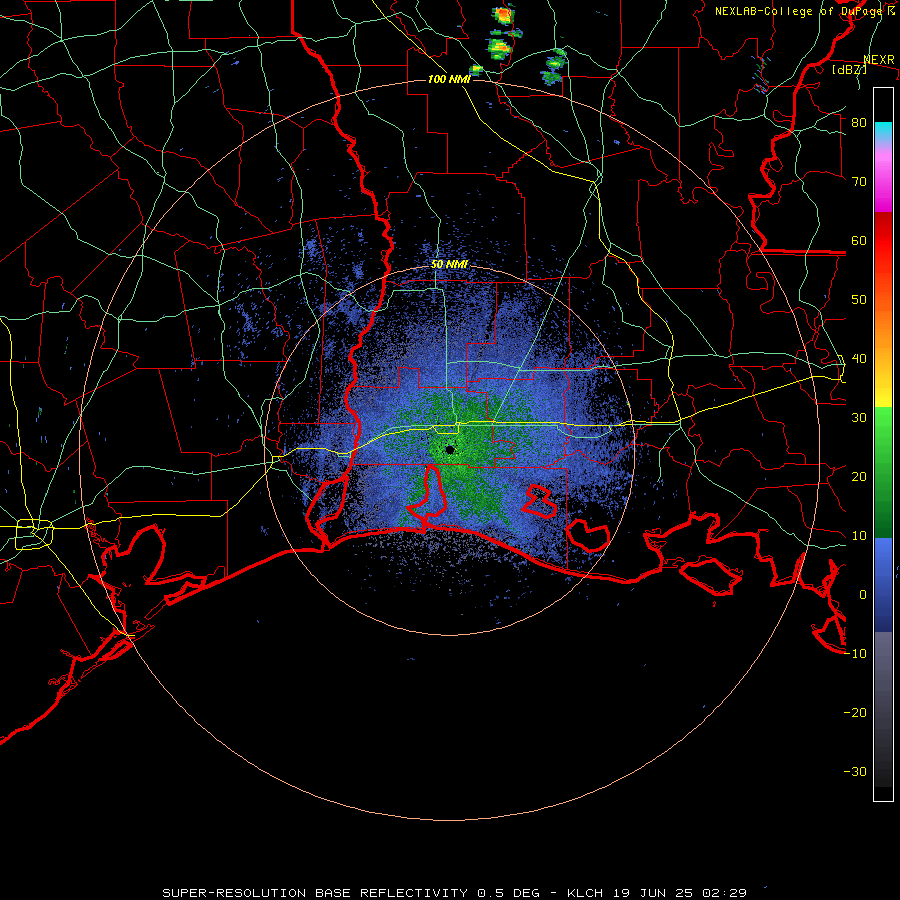Viewport: 900px width, 900px height.
Task: Click the 70 value on dBZ scale
Action: pyautogui.click(x=859, y=181)
